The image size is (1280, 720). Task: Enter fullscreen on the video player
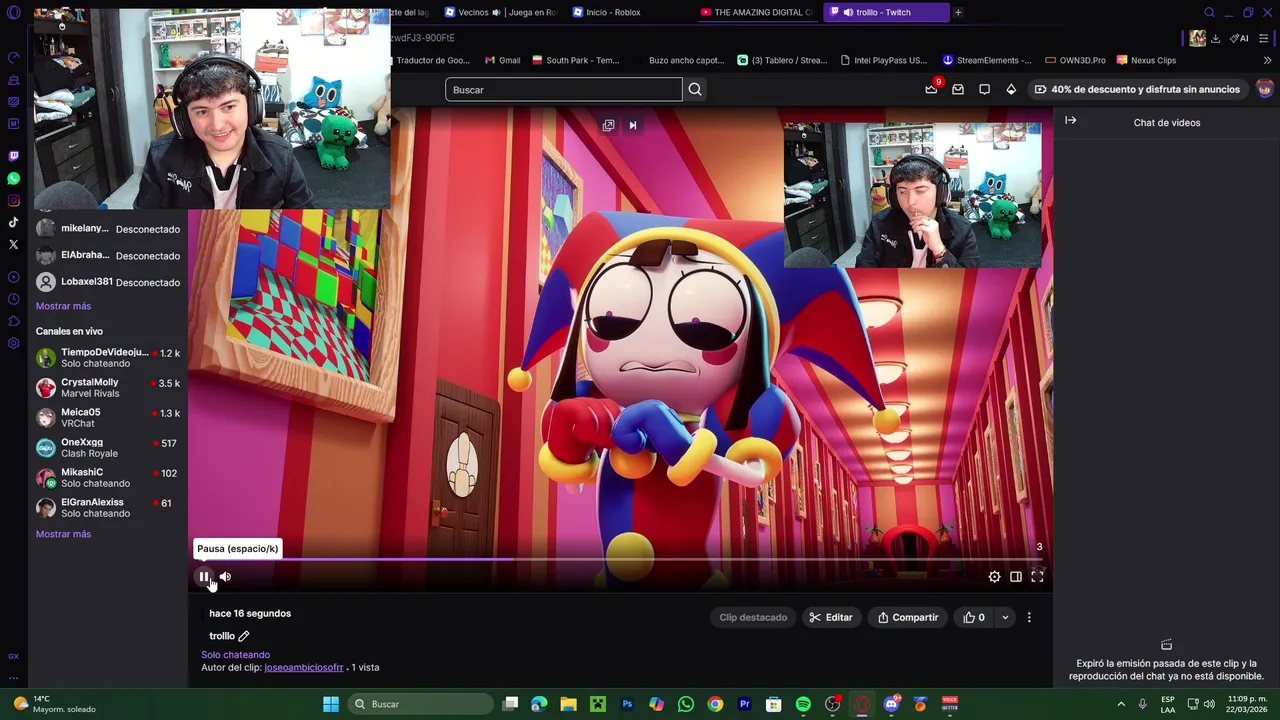(1037, 576)
